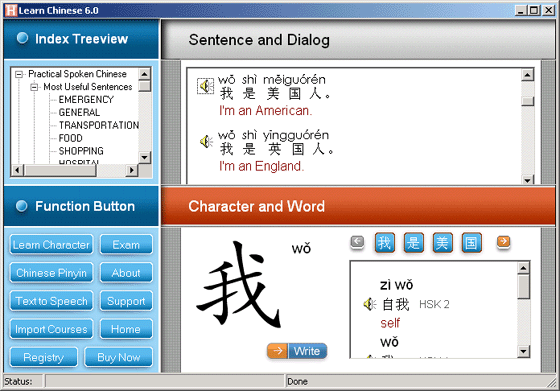Go to next characters with orange arrow

coord(503,242)
